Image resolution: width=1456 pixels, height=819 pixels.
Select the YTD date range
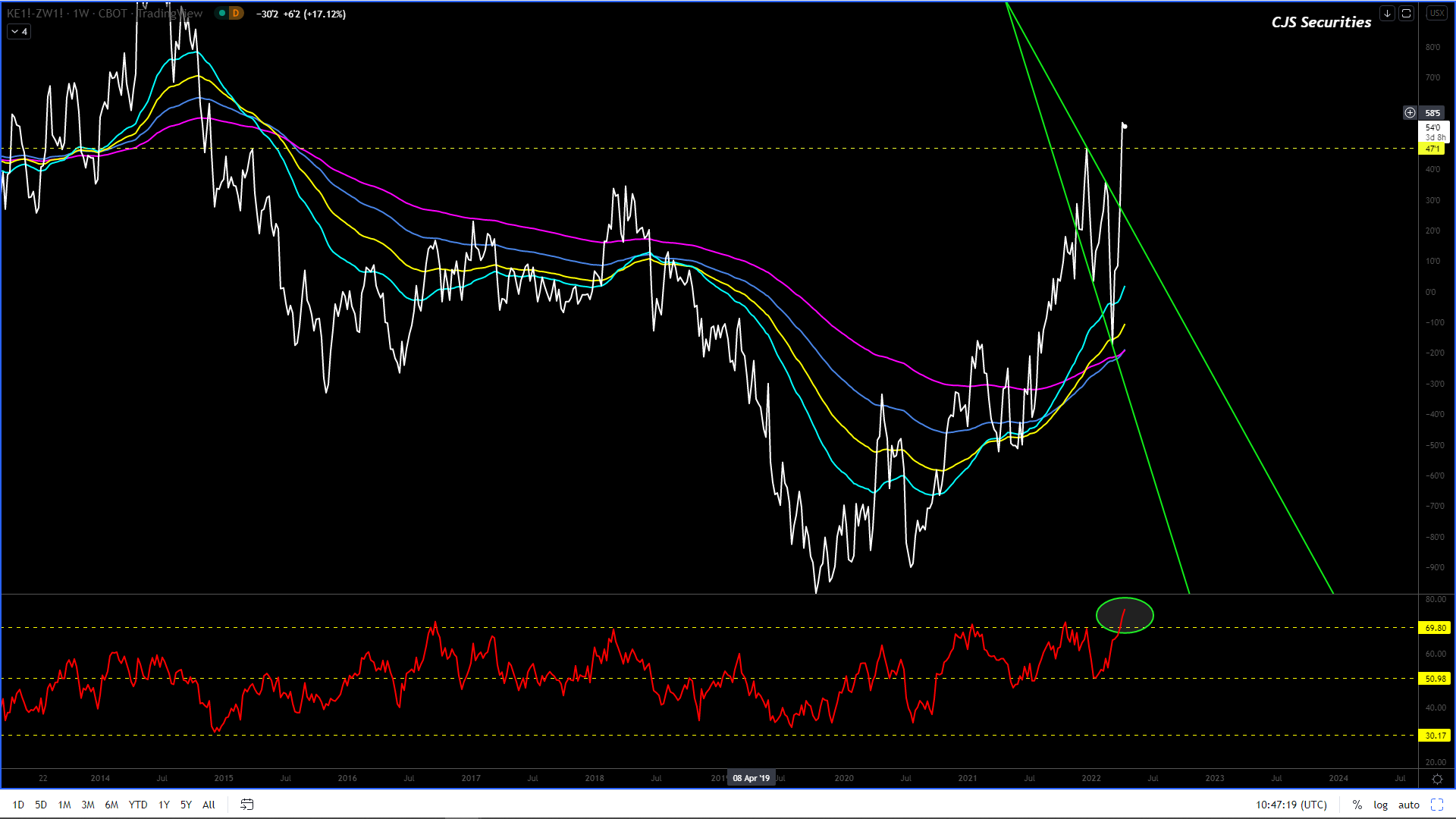pos(138,805)
